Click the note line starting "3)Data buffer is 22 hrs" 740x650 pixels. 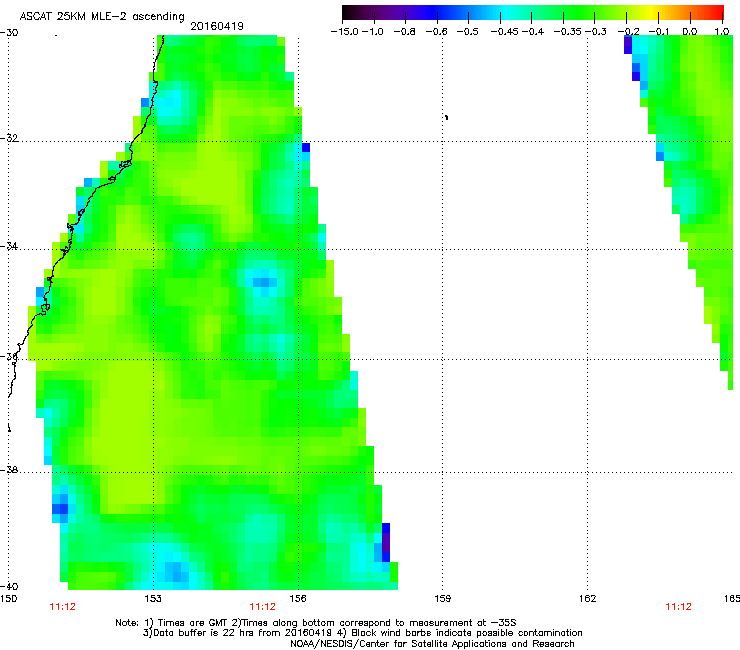pyautogui.click(x=362, y=633)
